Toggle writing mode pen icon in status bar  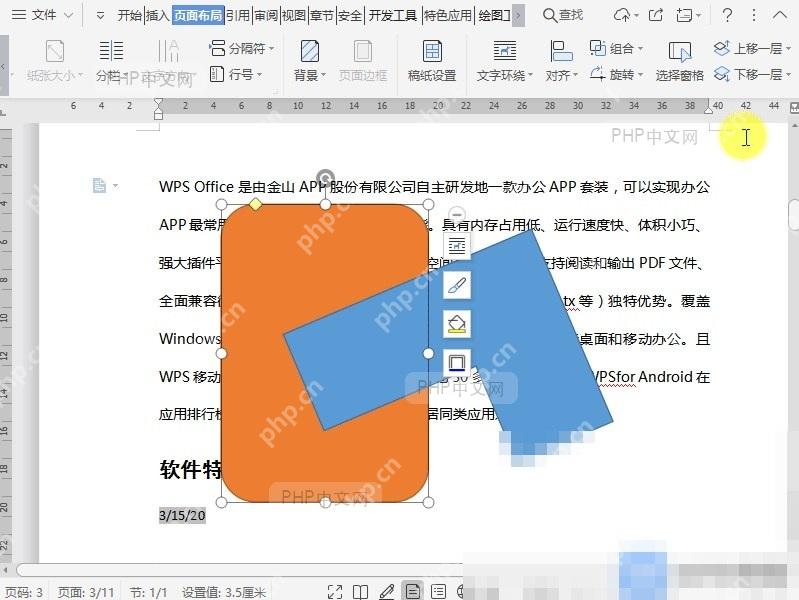pyautogui.click(x=387, y=591)
